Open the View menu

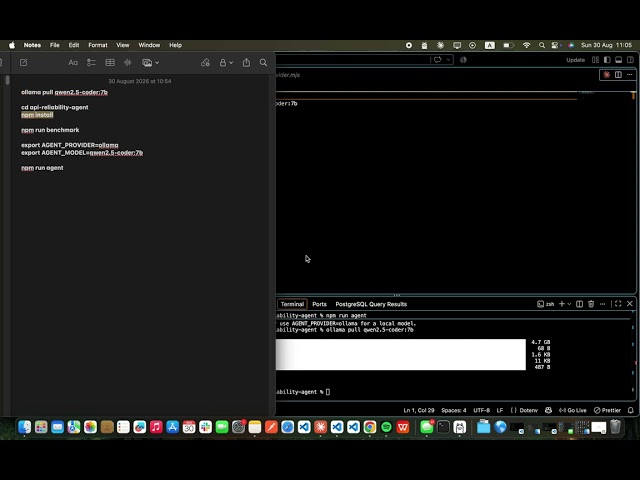(x=122, y=45)
